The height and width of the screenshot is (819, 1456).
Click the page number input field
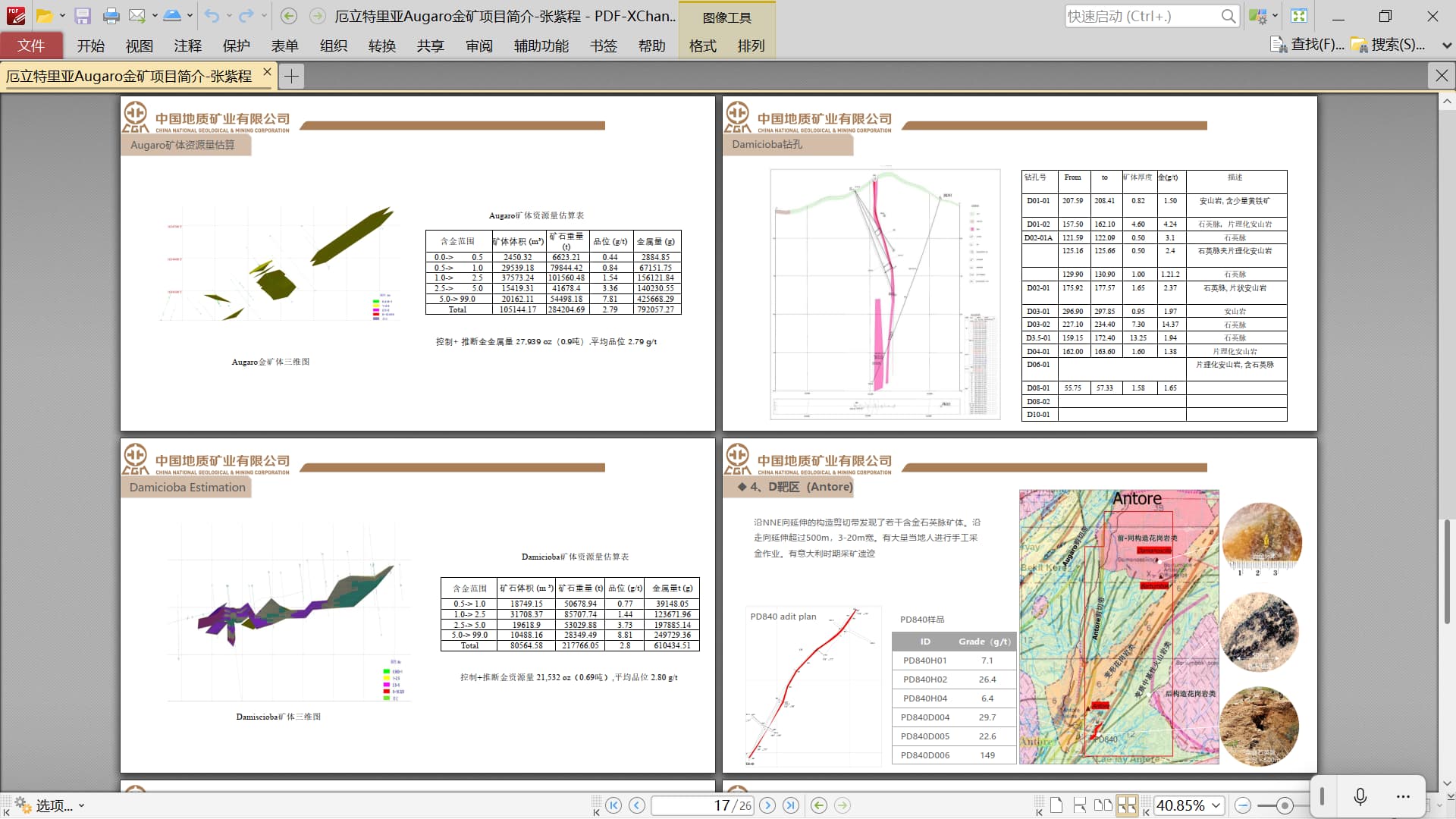[x=701, y=805]
